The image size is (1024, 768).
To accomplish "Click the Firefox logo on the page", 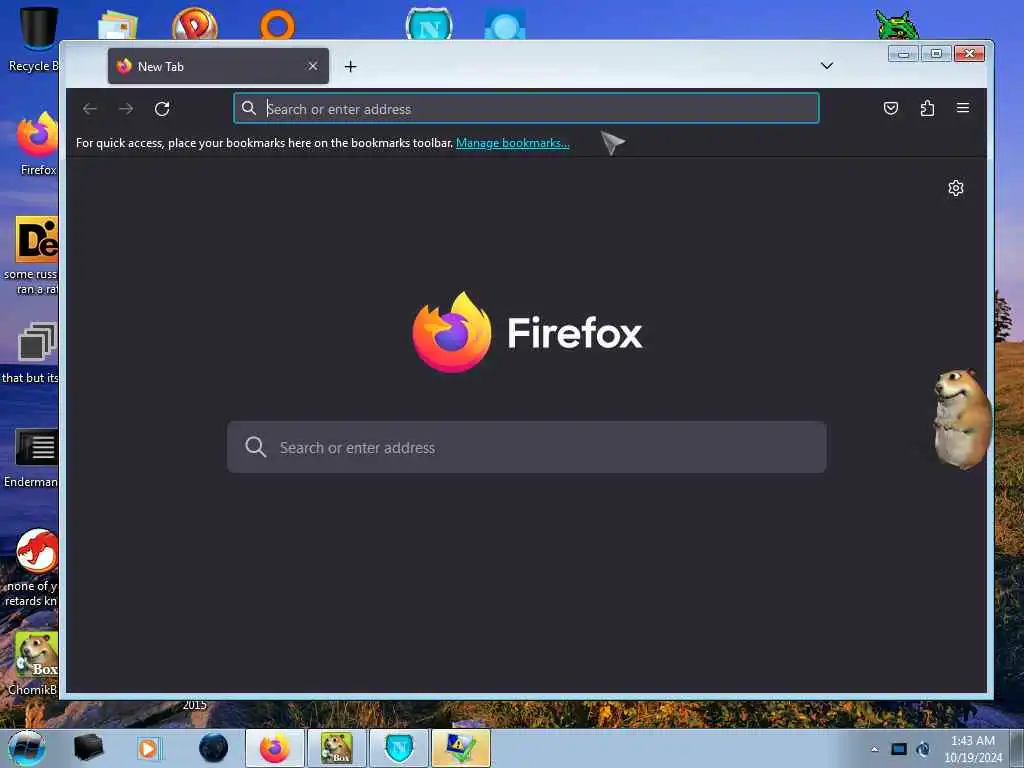I will [x=452, y=332].
